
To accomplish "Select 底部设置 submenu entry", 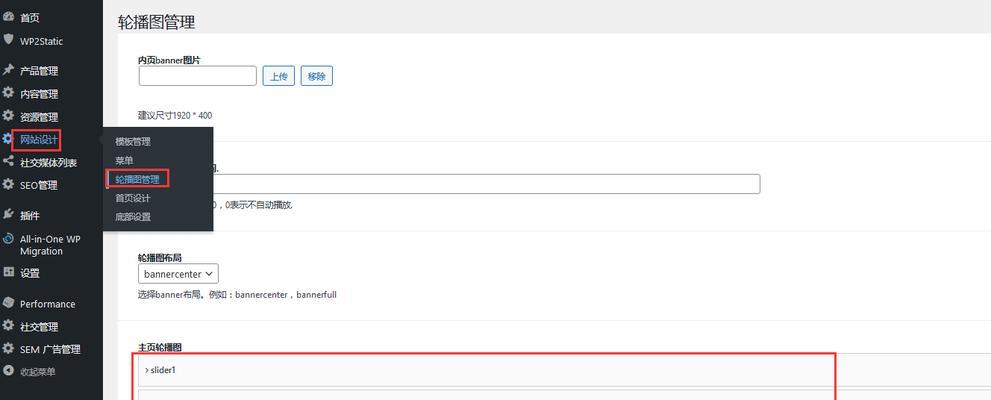I will pos(133,217).
